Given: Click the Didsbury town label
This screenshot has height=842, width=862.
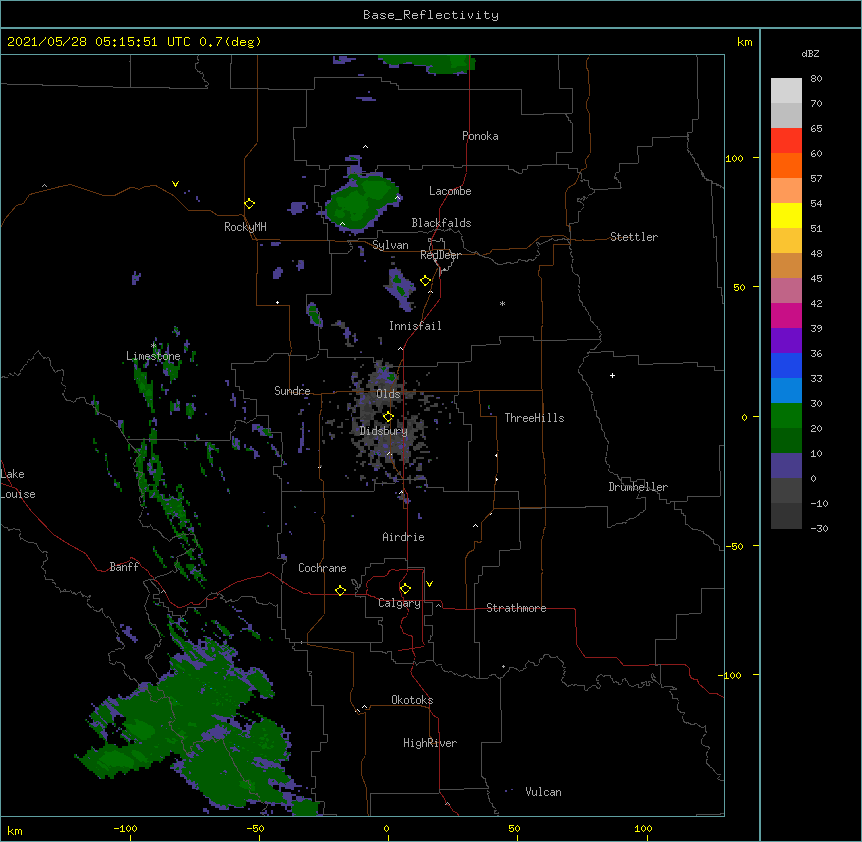Looking at the screenshot, I should (384, 431).
